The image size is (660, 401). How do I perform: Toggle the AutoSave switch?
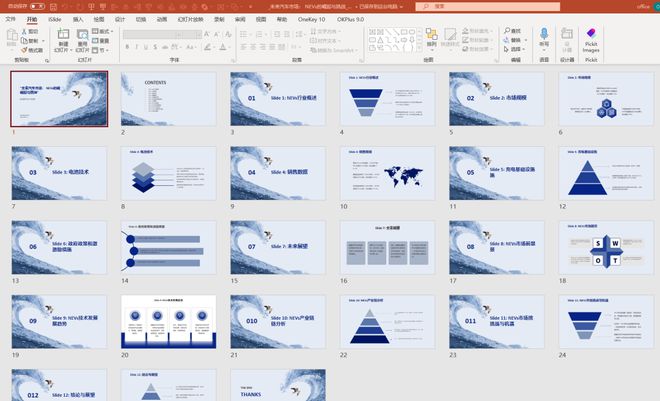[x=37, y=6]
